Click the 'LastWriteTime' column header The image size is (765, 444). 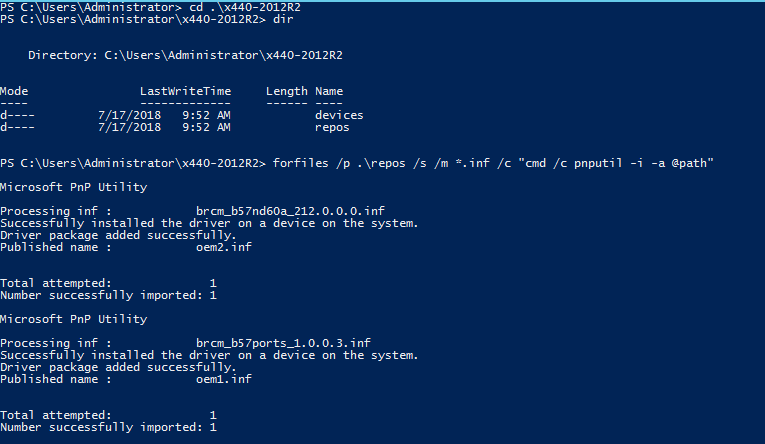pyautogui.click(x=185, y=91)
